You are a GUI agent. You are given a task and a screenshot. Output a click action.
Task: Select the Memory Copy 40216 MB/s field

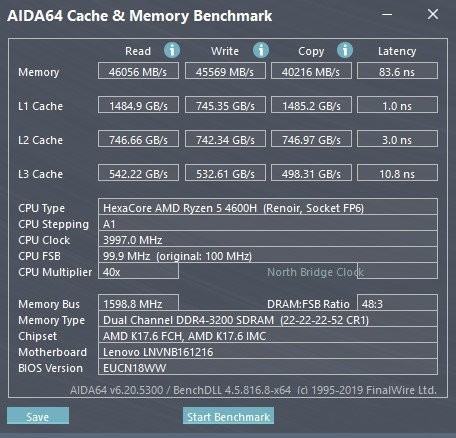point(311,71)
